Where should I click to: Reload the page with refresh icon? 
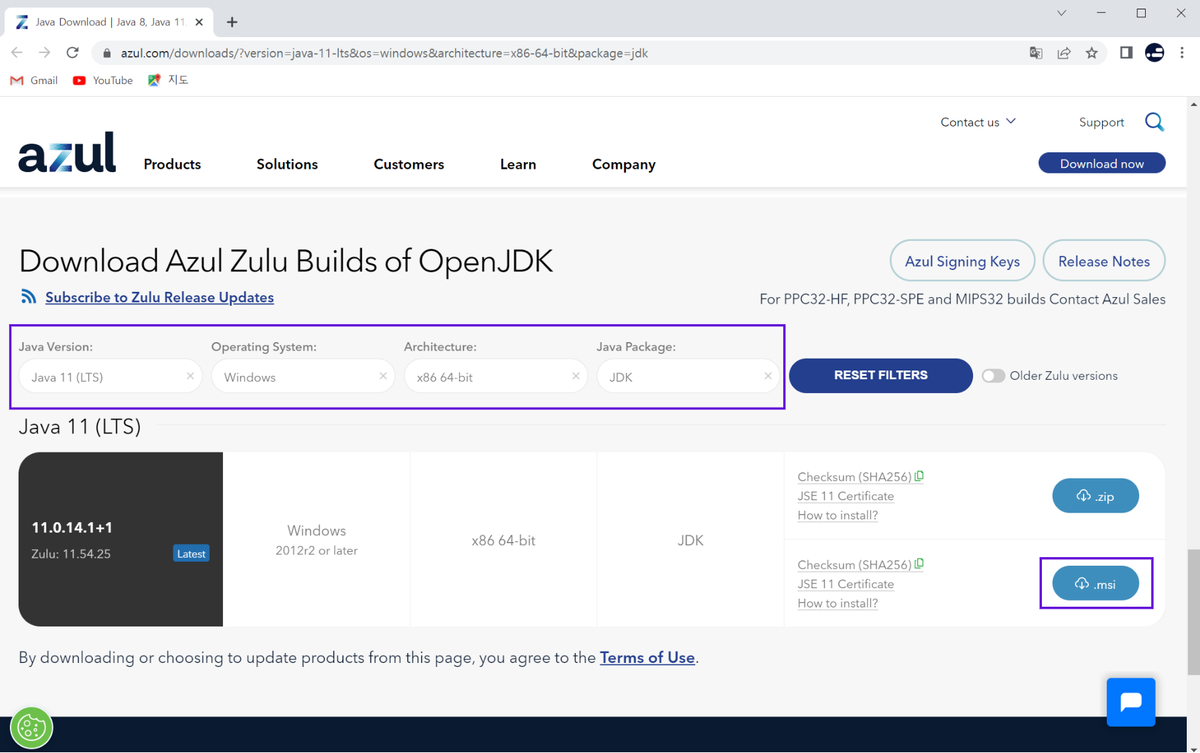[x=73, y=53]
